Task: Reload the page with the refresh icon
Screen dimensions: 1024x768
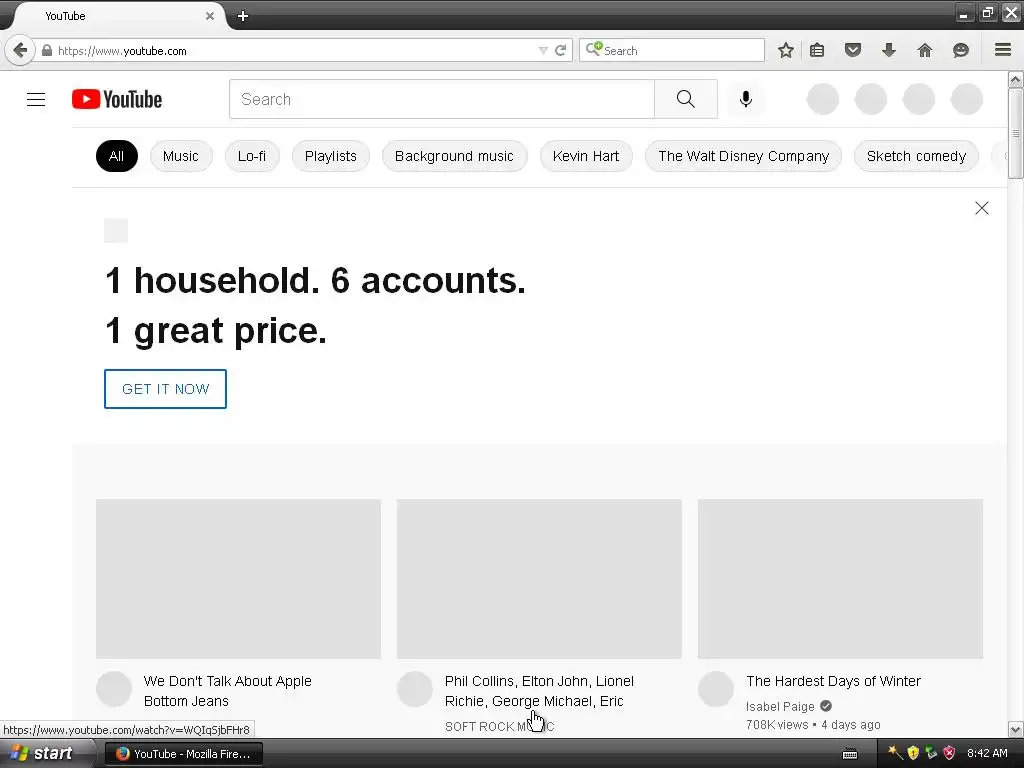Action: pos(560,50)
